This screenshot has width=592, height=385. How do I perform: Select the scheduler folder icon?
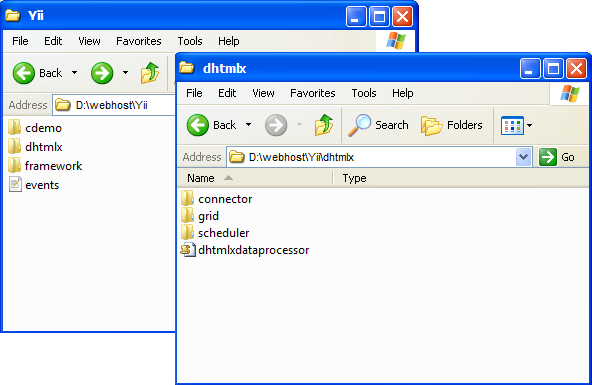pyautogui.click(x=188, y=233)
